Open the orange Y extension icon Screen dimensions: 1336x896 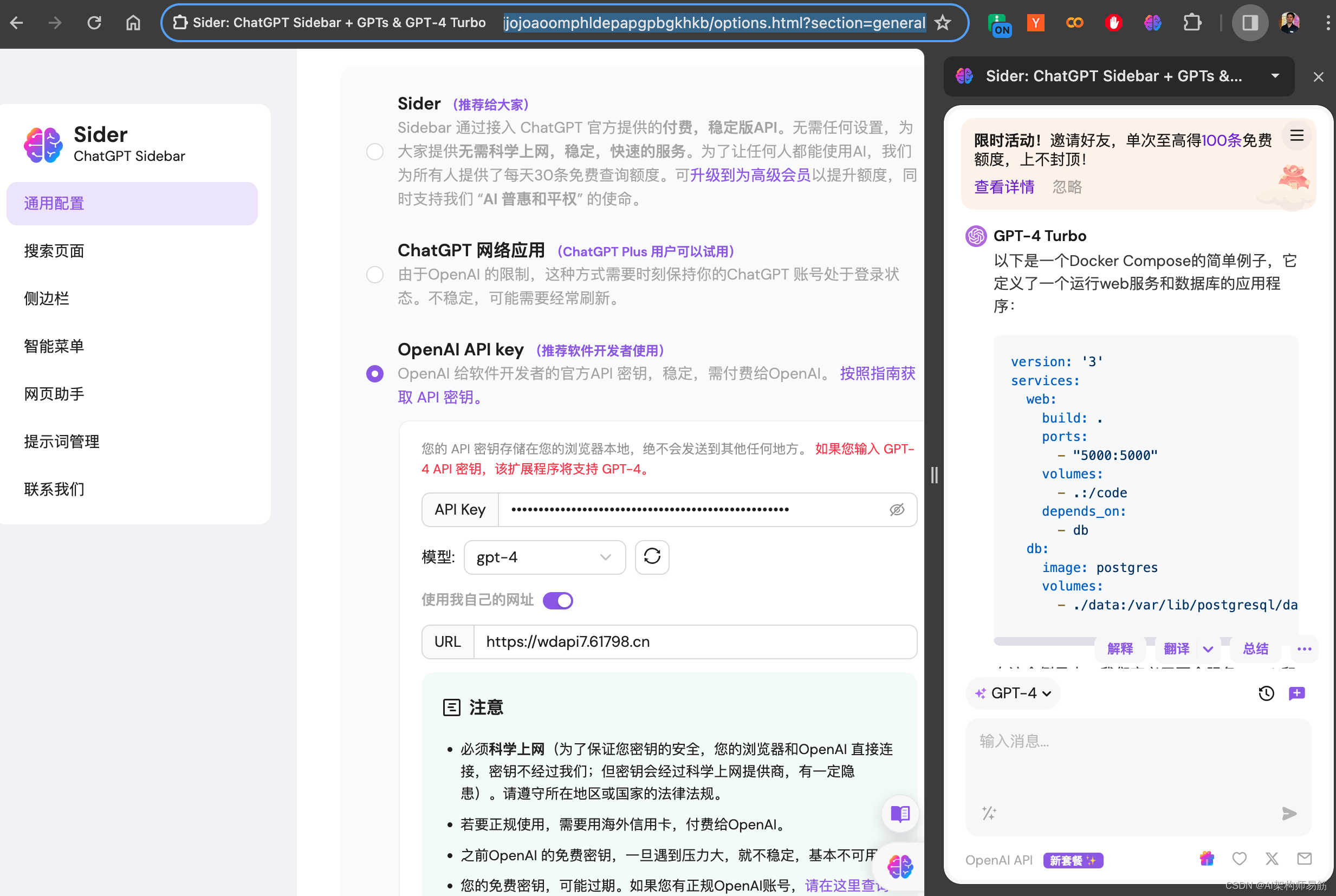pyautogui.click(x=1035, y=23)
